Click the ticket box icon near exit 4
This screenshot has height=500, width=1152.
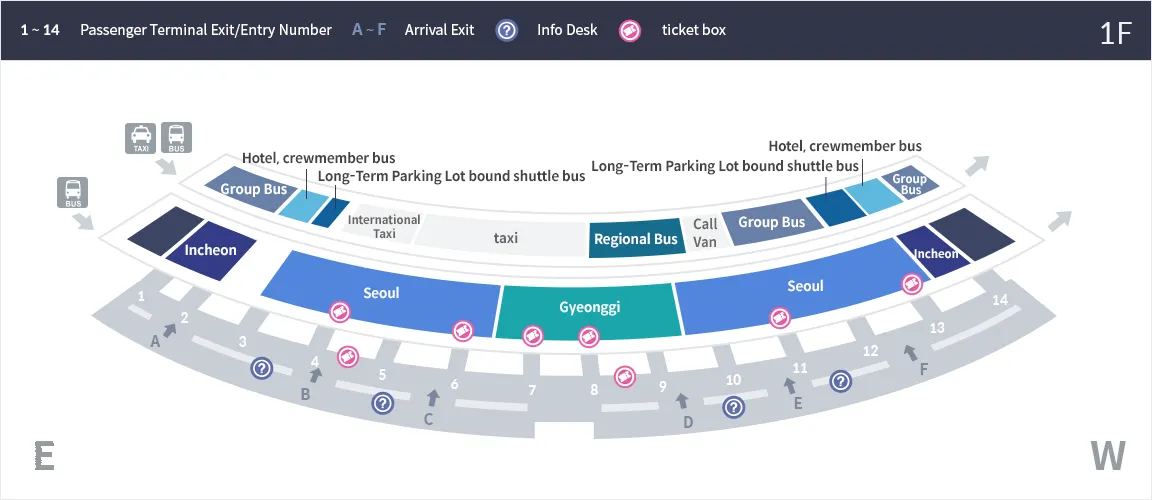pyautogui.click(x=348, y=358)
